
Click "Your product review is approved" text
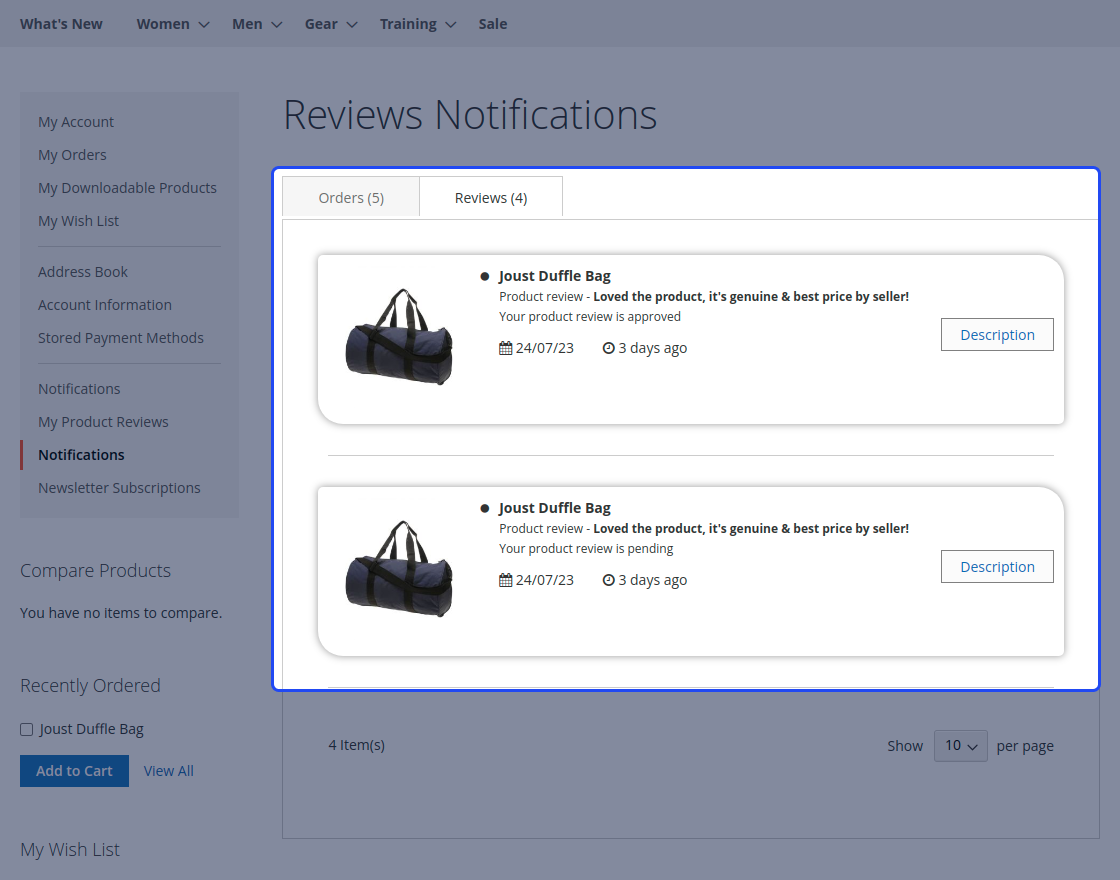coord(590,316)
